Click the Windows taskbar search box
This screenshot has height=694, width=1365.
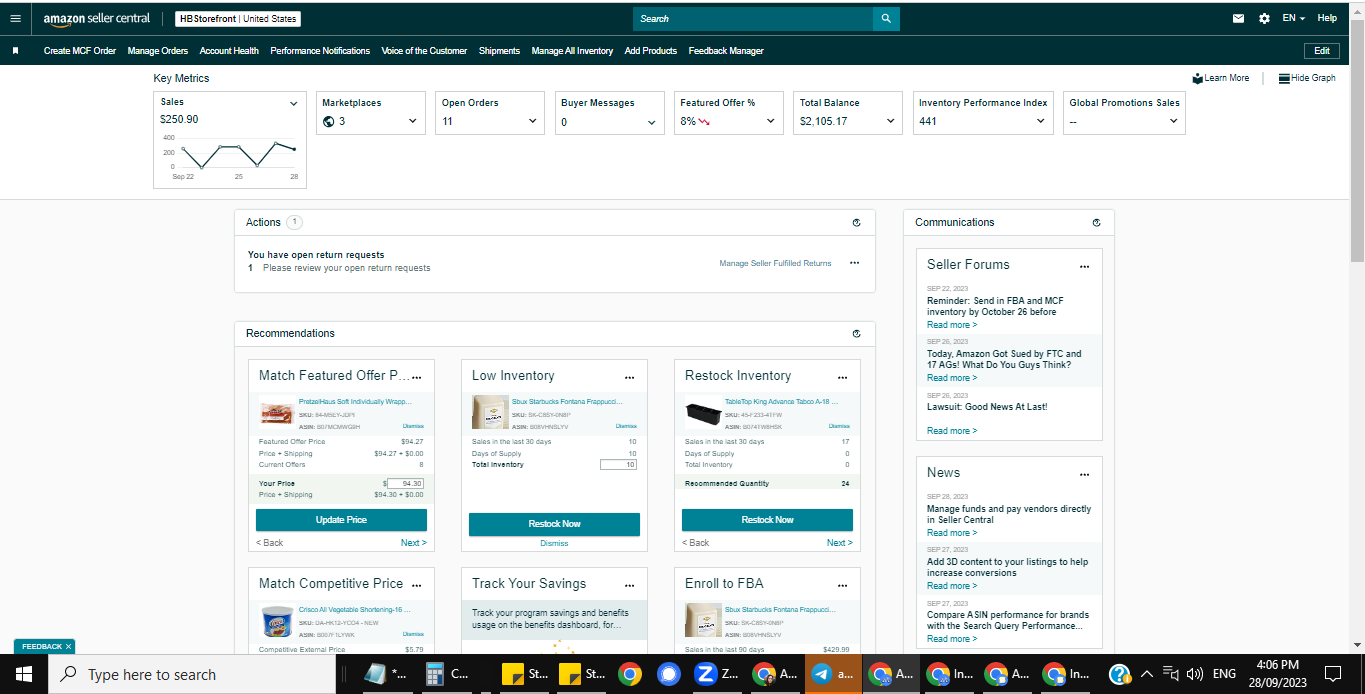pyautogui.click(x=191, y=674)
